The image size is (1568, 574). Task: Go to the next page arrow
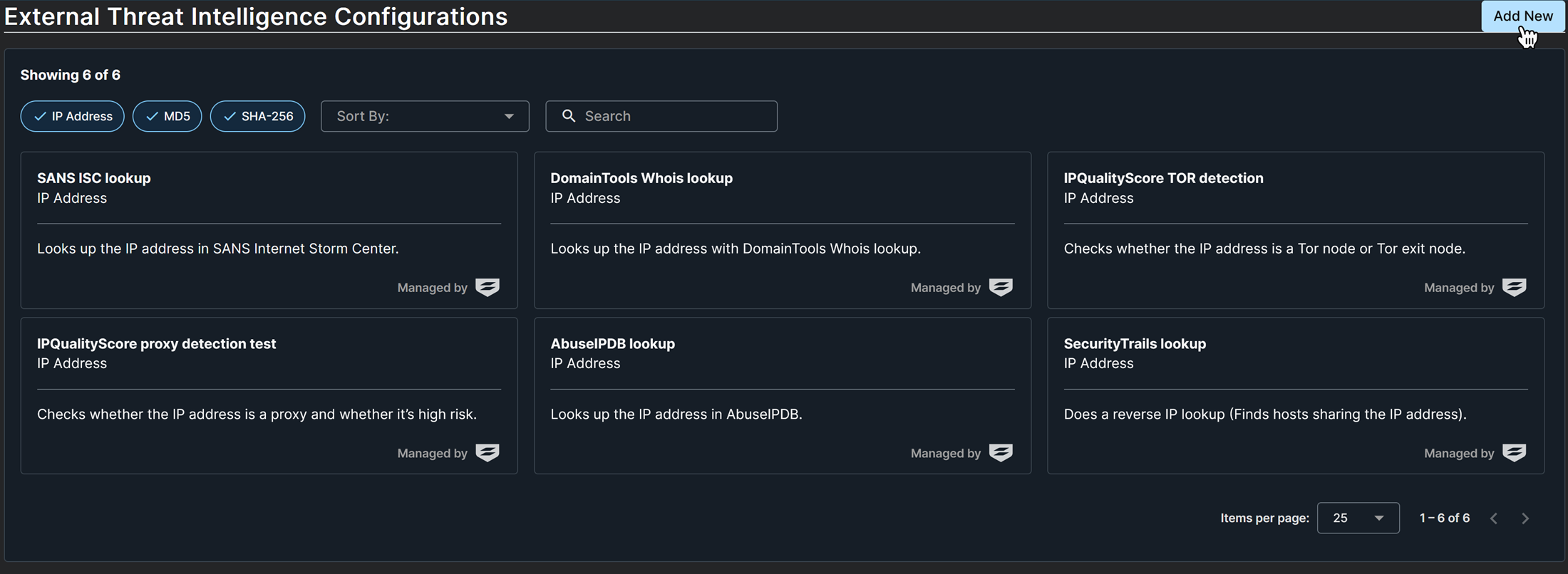[1525, 518]
